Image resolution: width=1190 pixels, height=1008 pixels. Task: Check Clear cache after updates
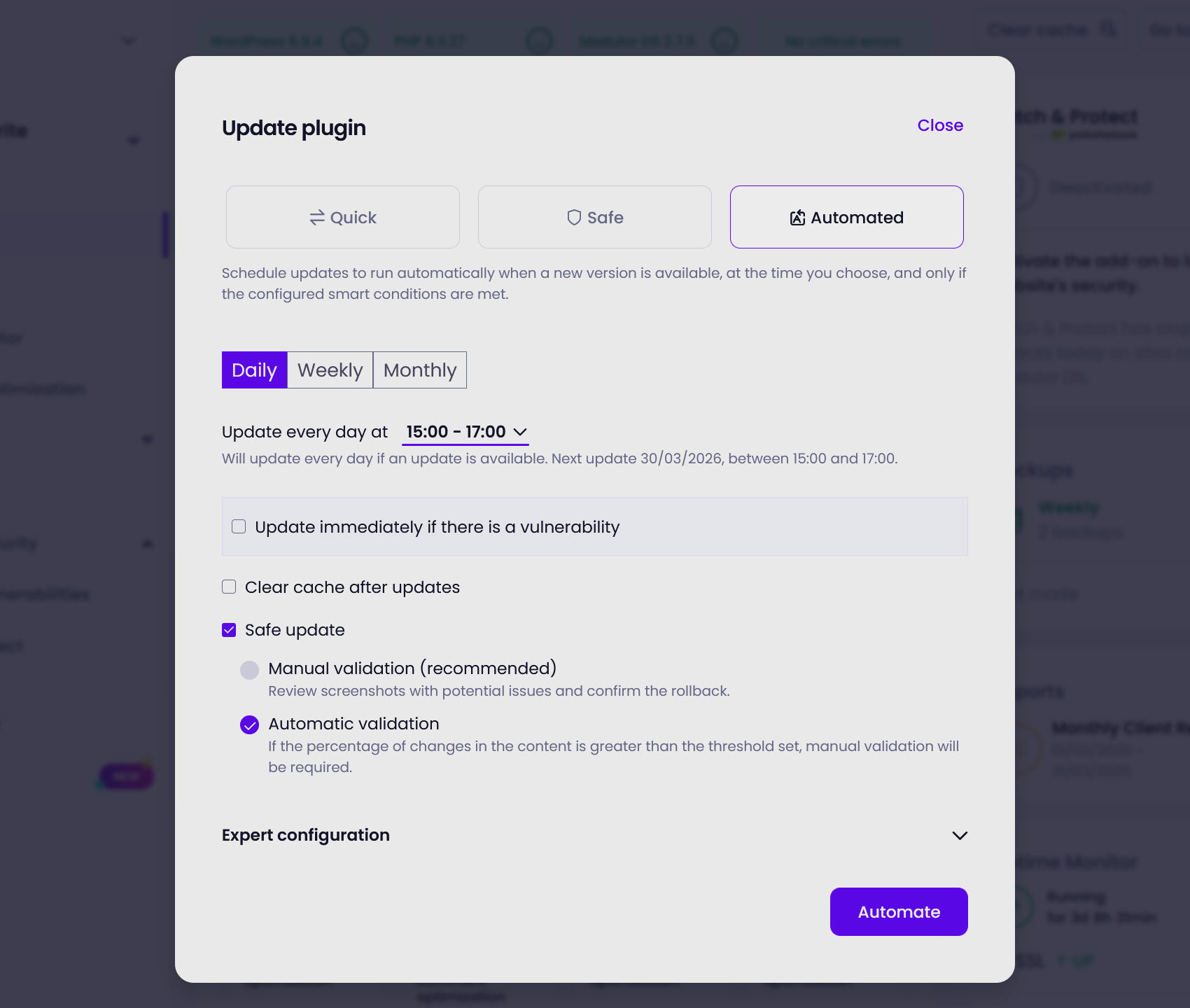pyautogui.click(x=228, y=587)
